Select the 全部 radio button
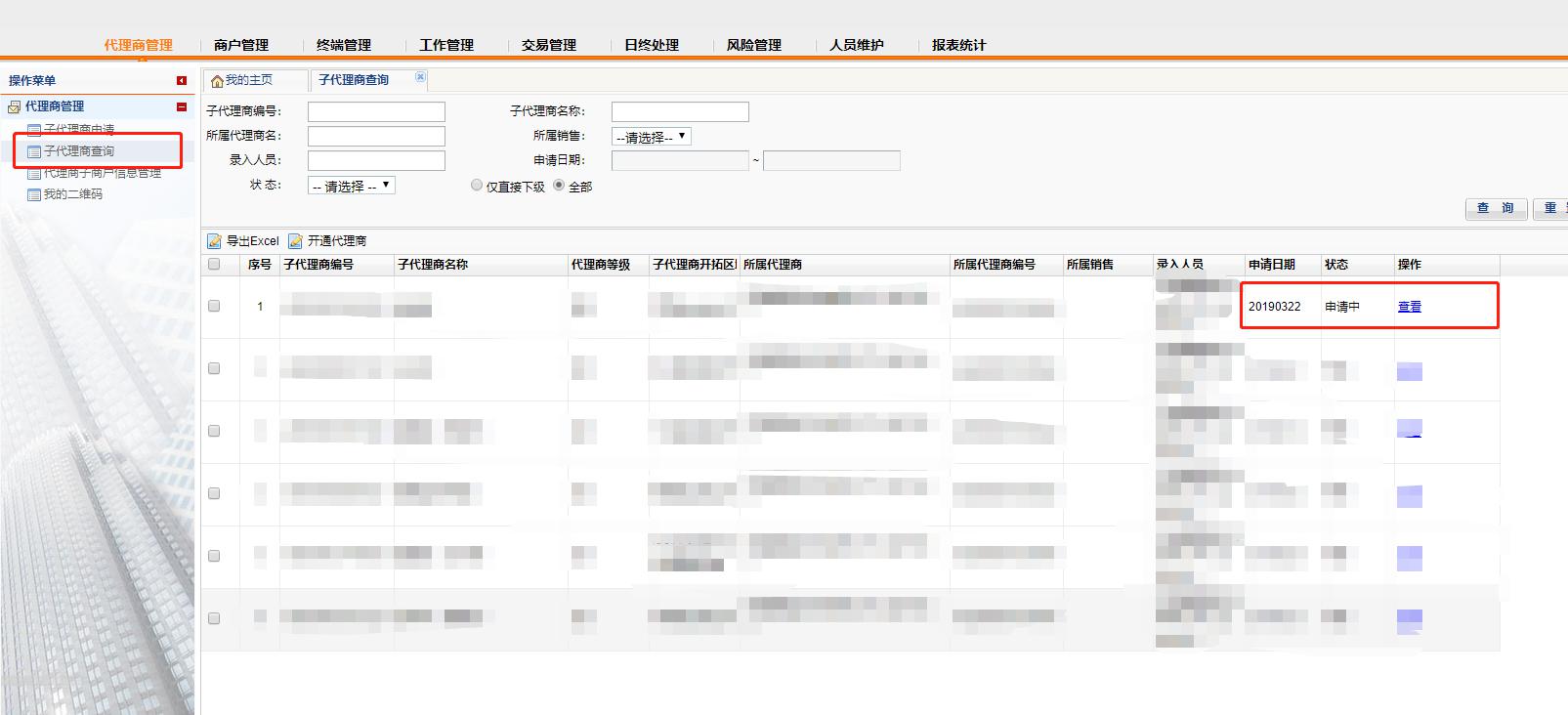The height and width of the screenshot is (715, 1568). (559, 186)
